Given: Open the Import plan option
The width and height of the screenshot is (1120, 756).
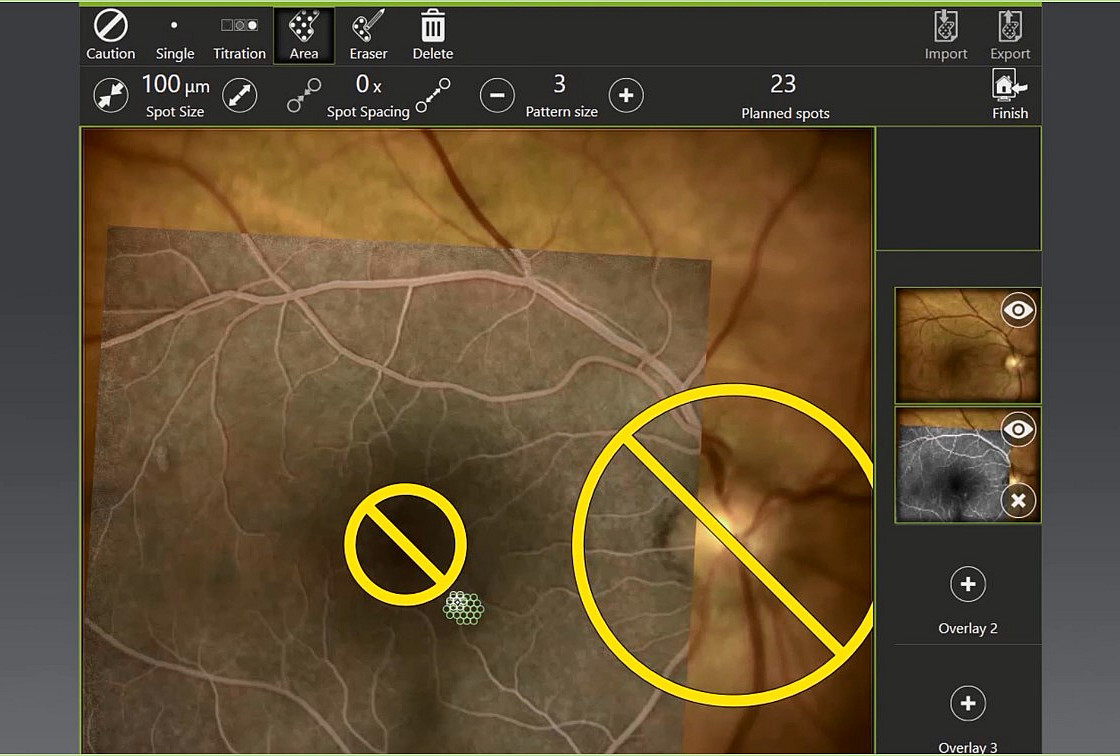Looking at the screenshot, I should (x=946, y=36).
